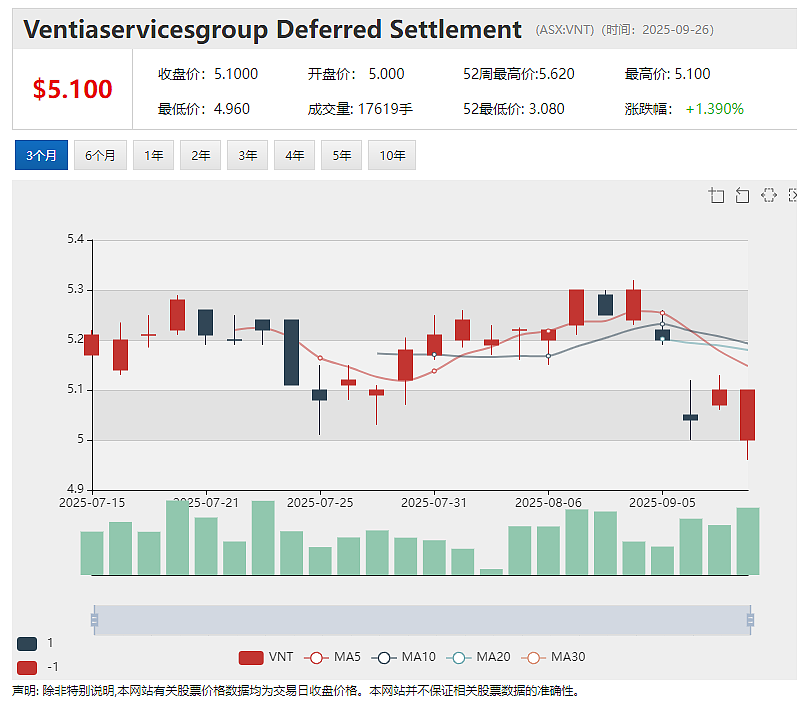This screenshot has height=712, width=810.
Task: Click the 4.9 y-axis label
Action: (75, 489)
